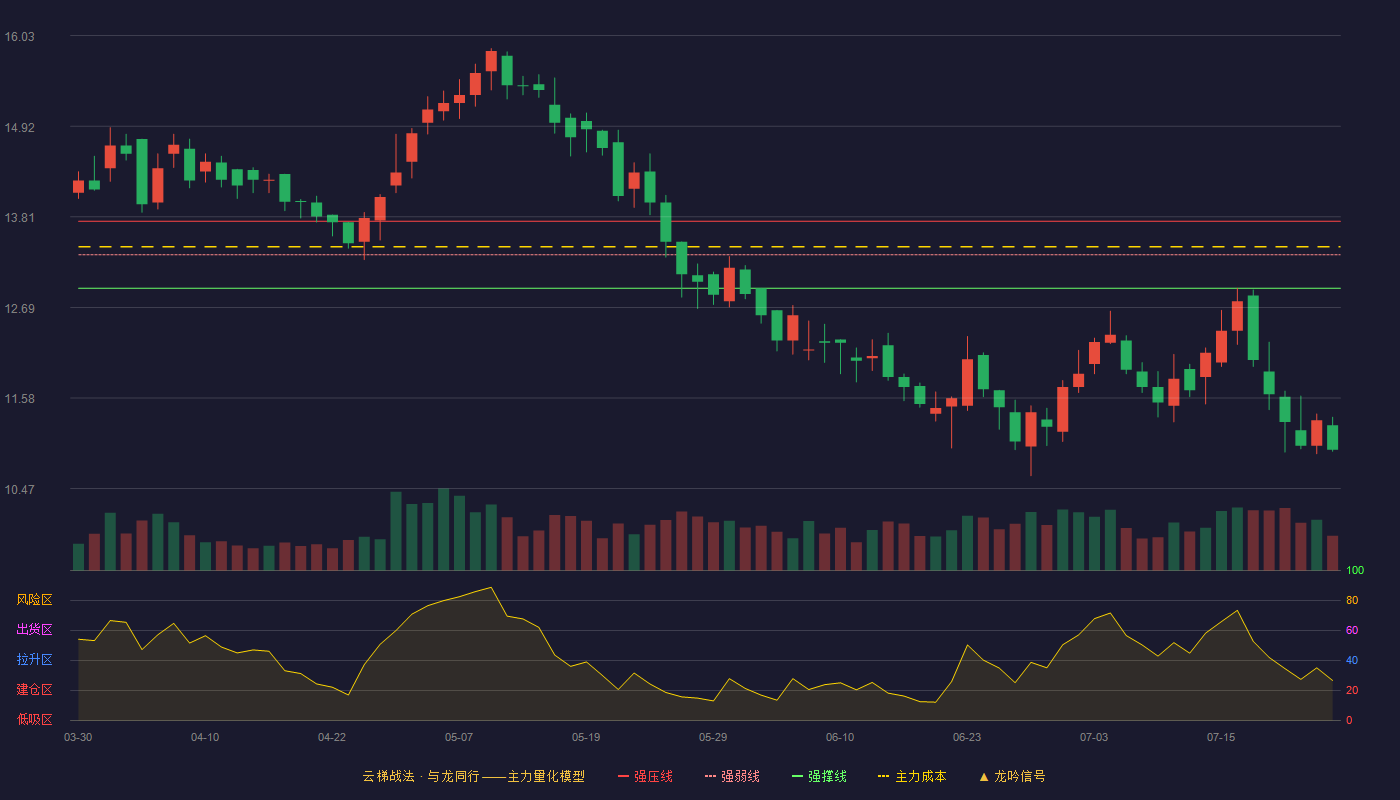Click the red 强压线 legend line marker
Screen dimensions: 1400x800
(624, 776)
